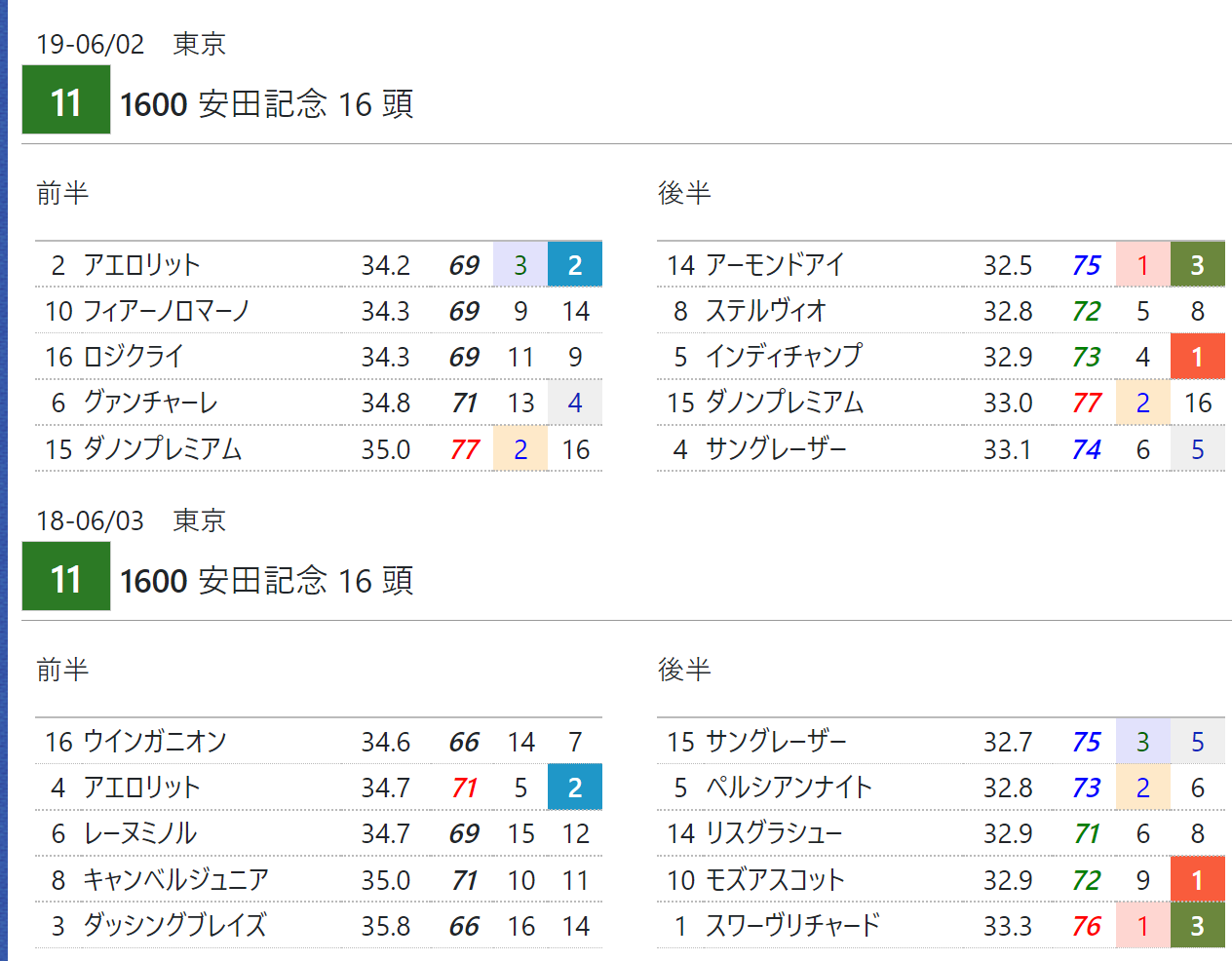Select horse レーヌミノル
Viewport: 1232px width, 961px height.
[x=140, y=833]
